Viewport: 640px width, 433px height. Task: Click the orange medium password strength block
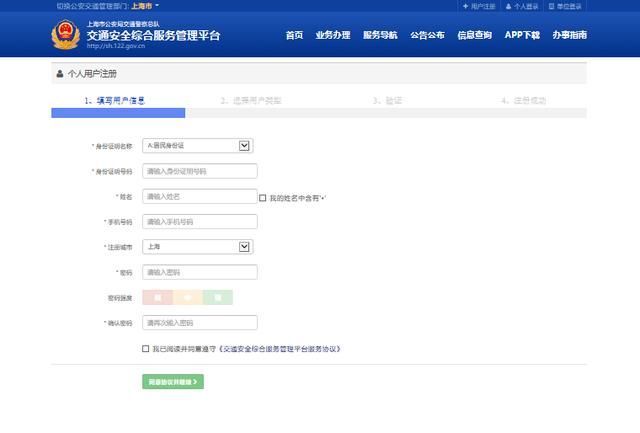(188, 298)
